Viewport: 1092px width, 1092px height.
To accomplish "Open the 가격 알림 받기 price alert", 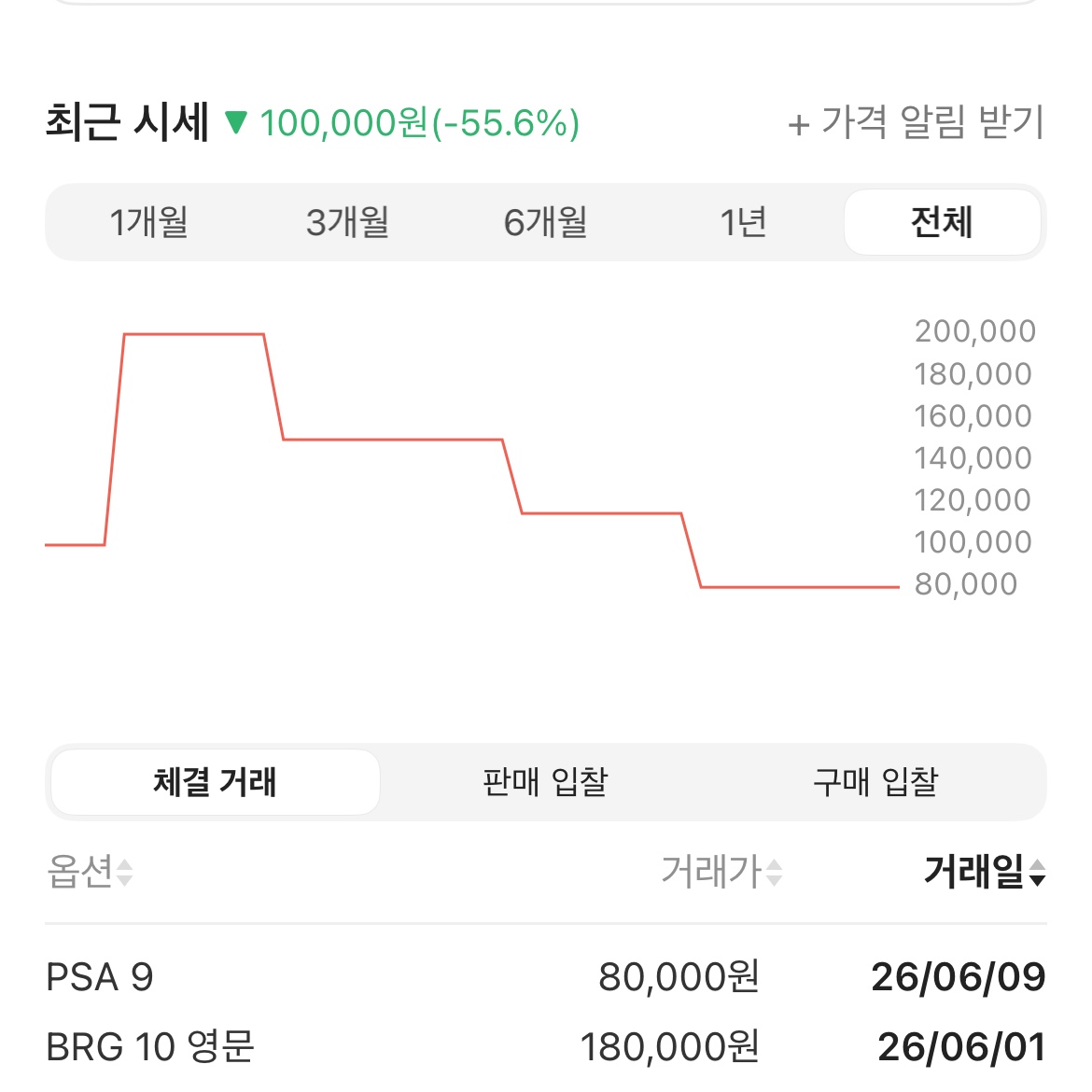I will 916,122.
